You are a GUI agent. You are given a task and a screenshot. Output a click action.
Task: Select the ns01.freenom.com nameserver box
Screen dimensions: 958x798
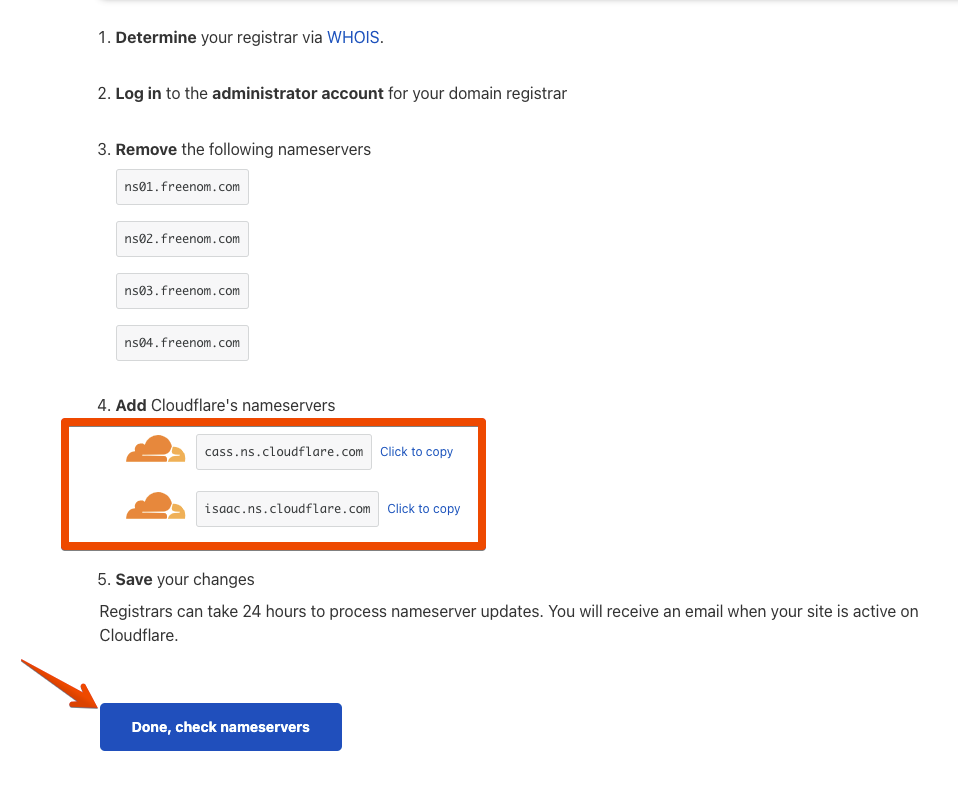[182, 187]
